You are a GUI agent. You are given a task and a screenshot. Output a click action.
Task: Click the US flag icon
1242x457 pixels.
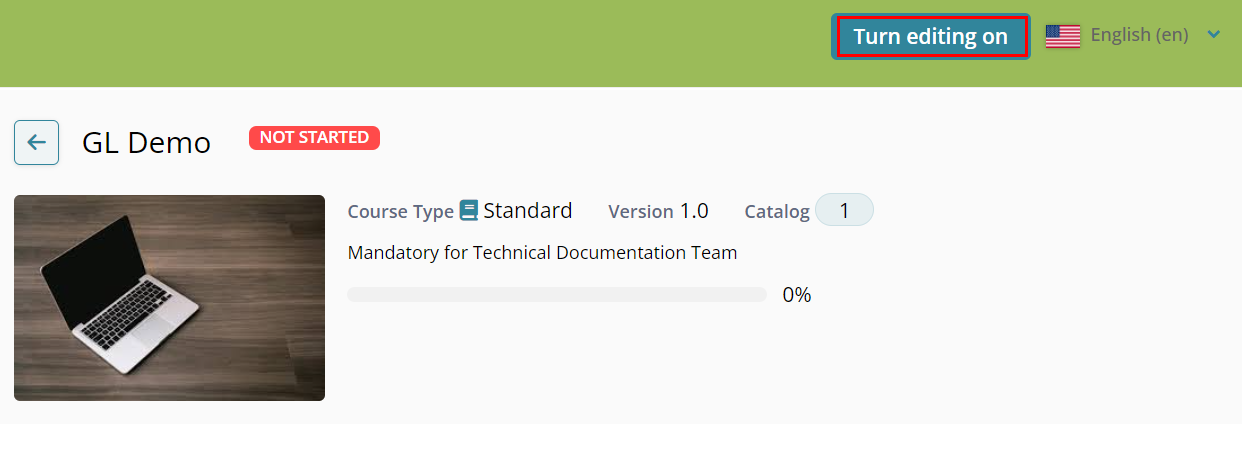1062,36
